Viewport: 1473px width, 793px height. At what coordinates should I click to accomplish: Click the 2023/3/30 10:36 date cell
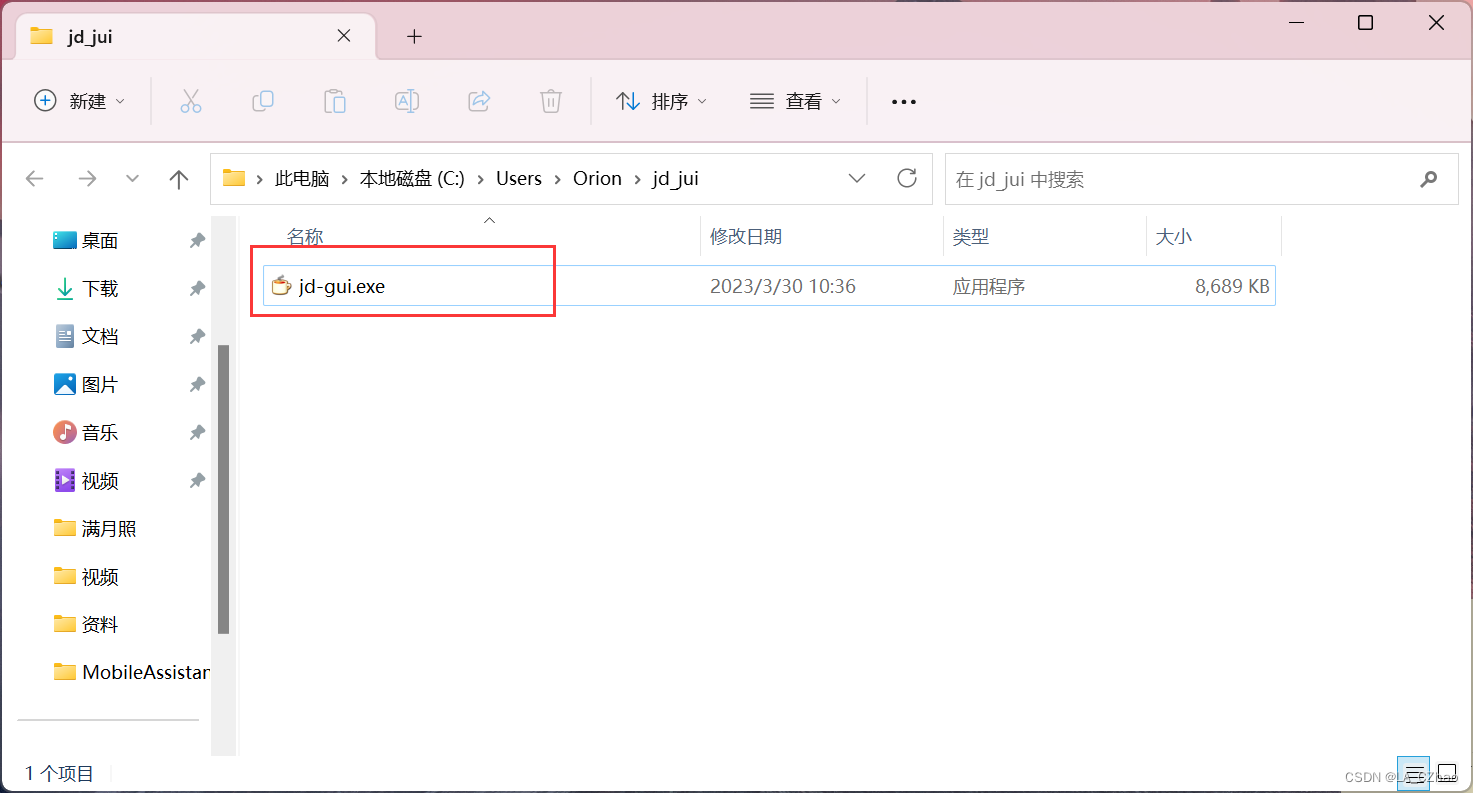[783, 286]
